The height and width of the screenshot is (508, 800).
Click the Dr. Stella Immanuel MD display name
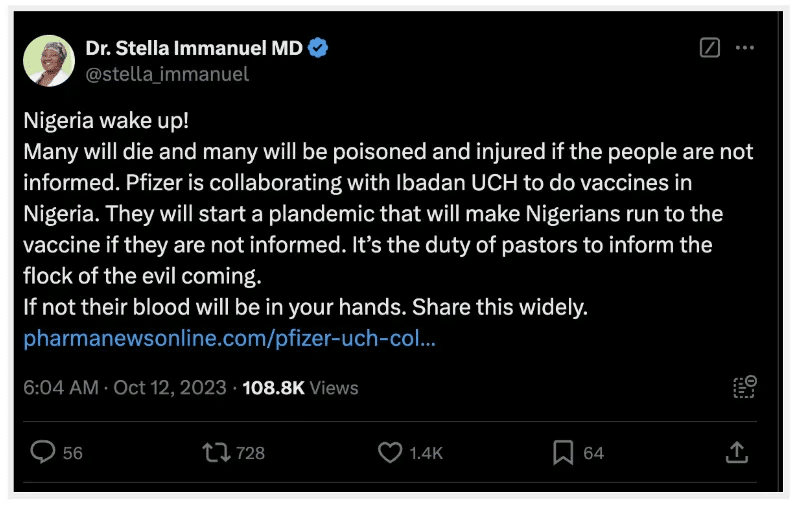click(194, 48)
